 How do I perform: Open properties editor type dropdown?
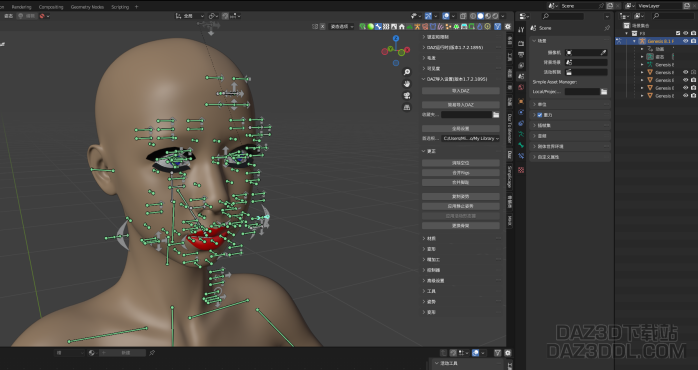[525, 16]
